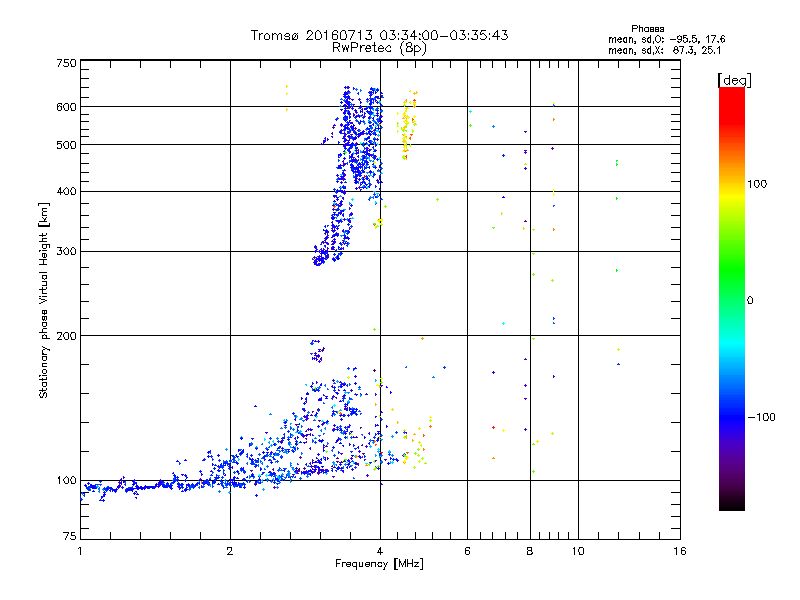This screenshot has height=600, width=800.
Task: Click the x-axis tick label '6'
Action: point(467,551)
